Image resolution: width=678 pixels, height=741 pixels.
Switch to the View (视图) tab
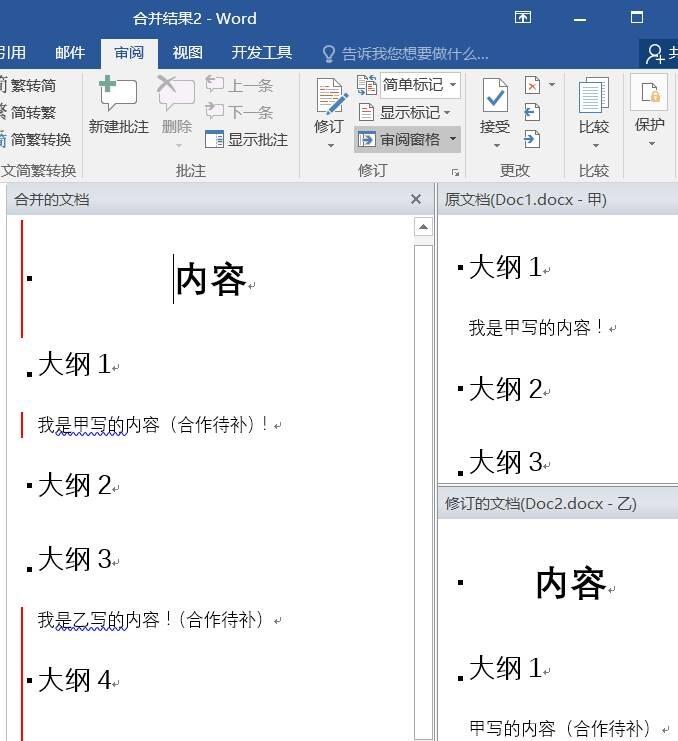(x=188, y=52)
